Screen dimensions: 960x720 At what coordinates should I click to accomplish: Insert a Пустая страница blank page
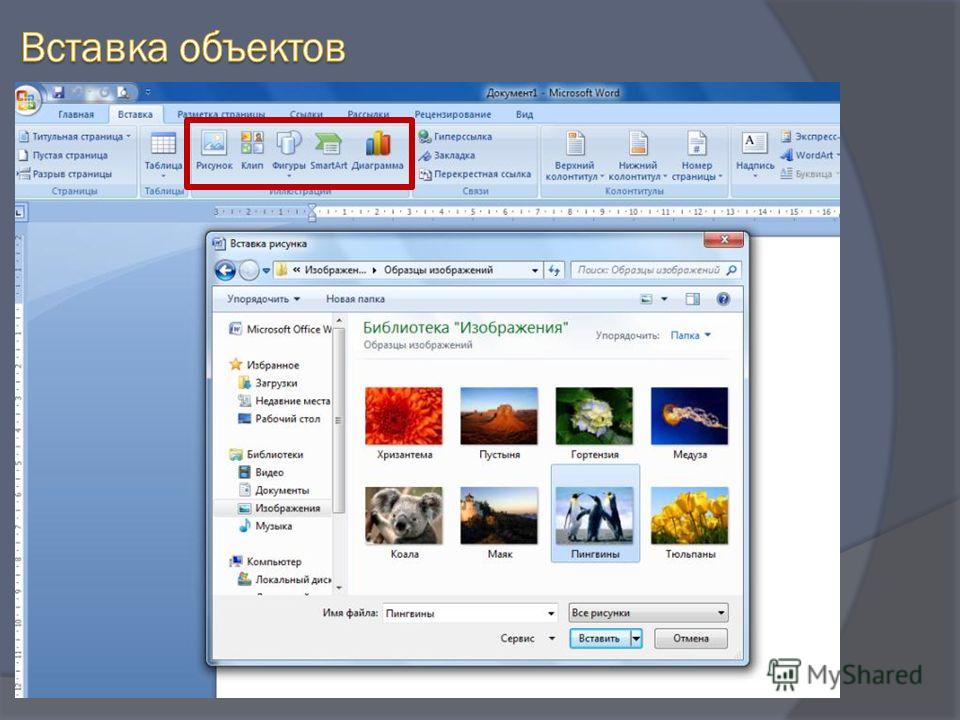[x=63, y=156]
